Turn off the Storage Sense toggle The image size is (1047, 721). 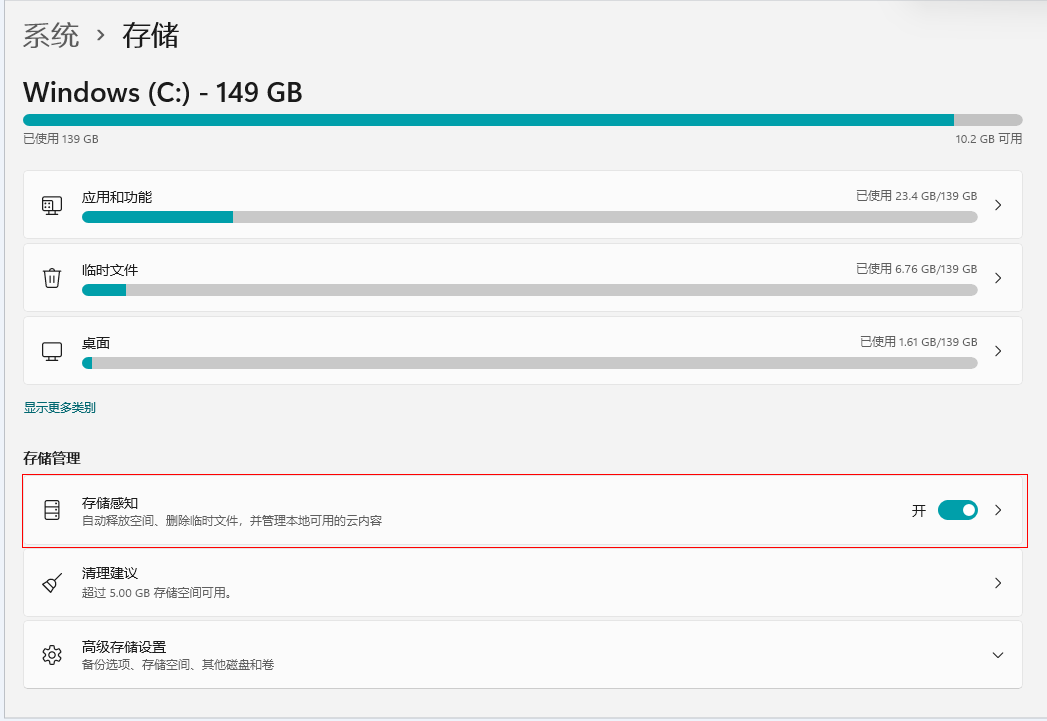tap(957, 510)
